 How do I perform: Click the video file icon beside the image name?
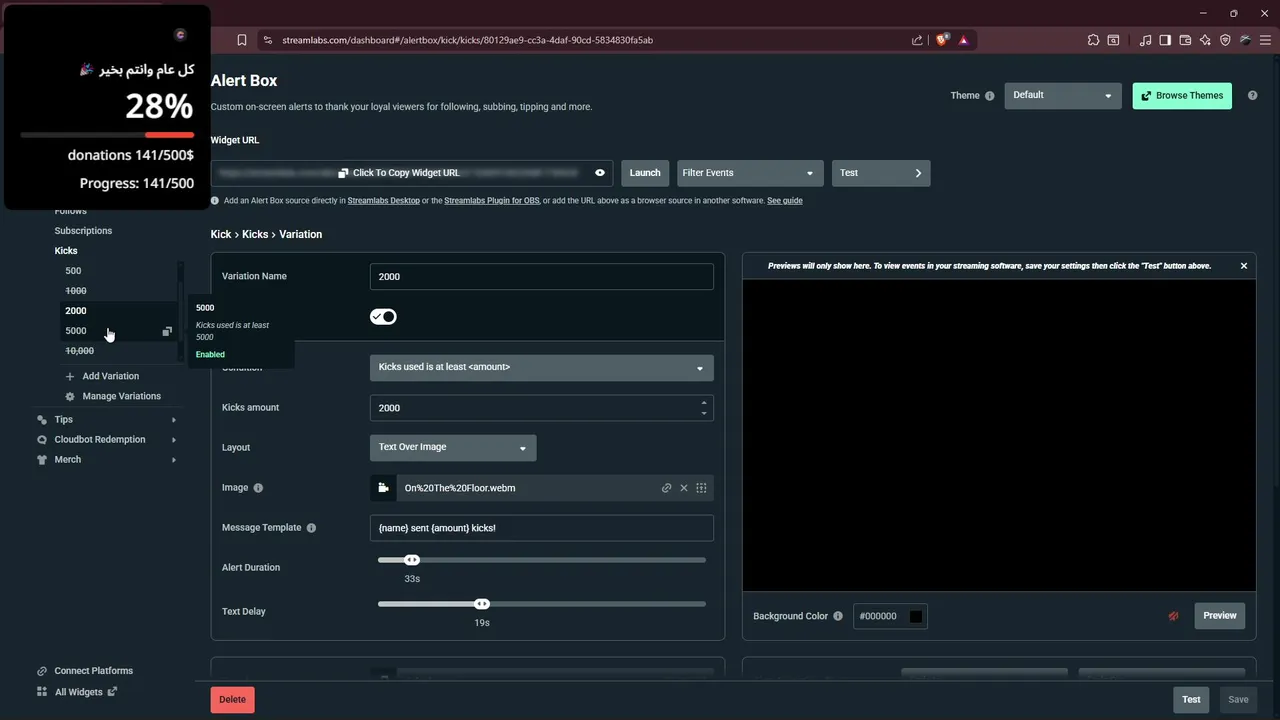[382, 488]
